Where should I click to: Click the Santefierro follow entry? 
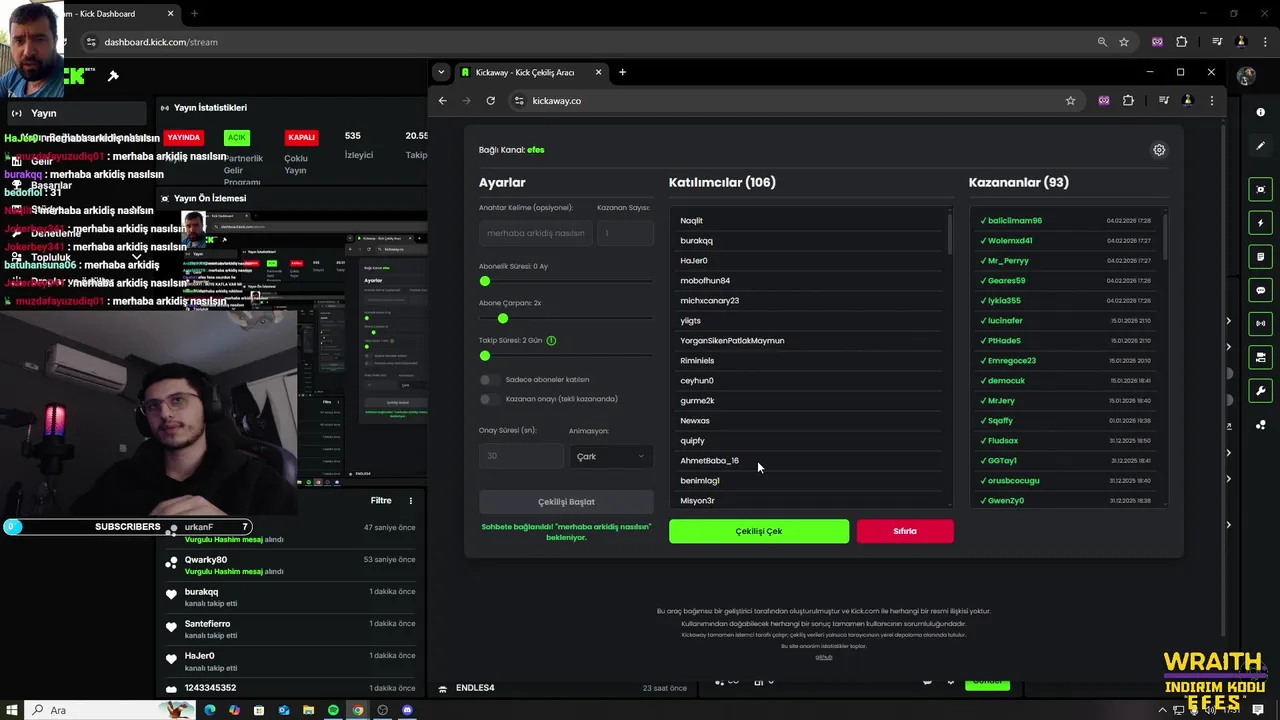290,629
